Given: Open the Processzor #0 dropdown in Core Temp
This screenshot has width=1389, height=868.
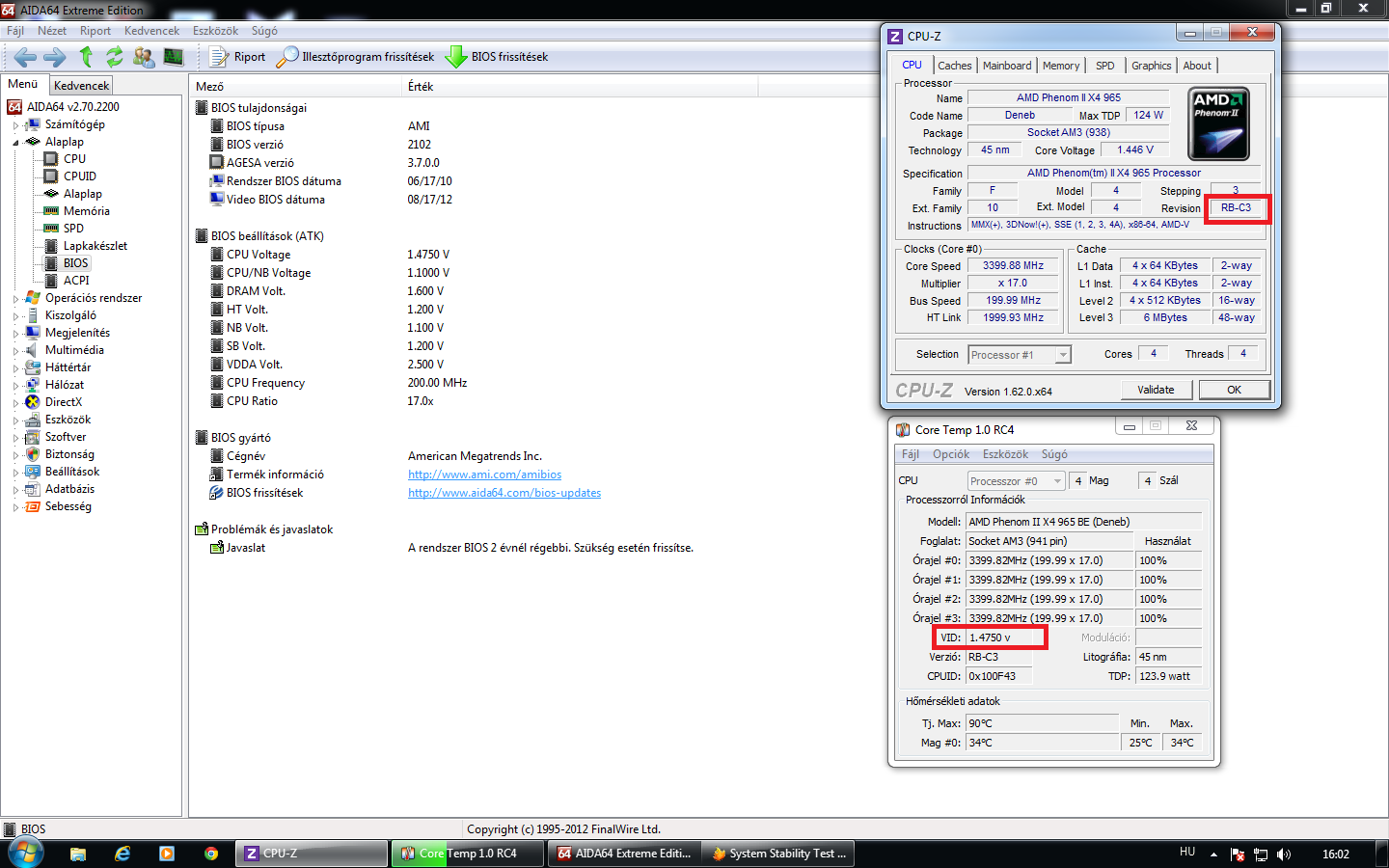Looking at the screenshot, I should tap(1017, 481).
